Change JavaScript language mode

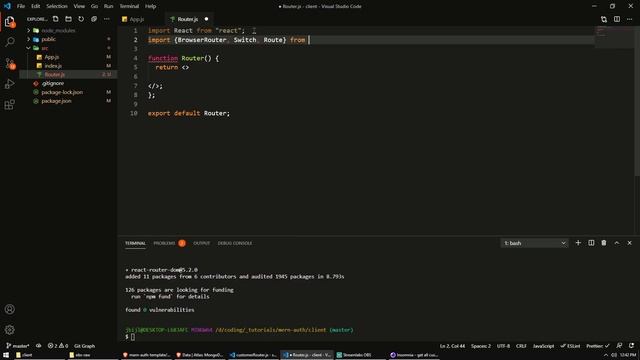click(x=543, y=346)
